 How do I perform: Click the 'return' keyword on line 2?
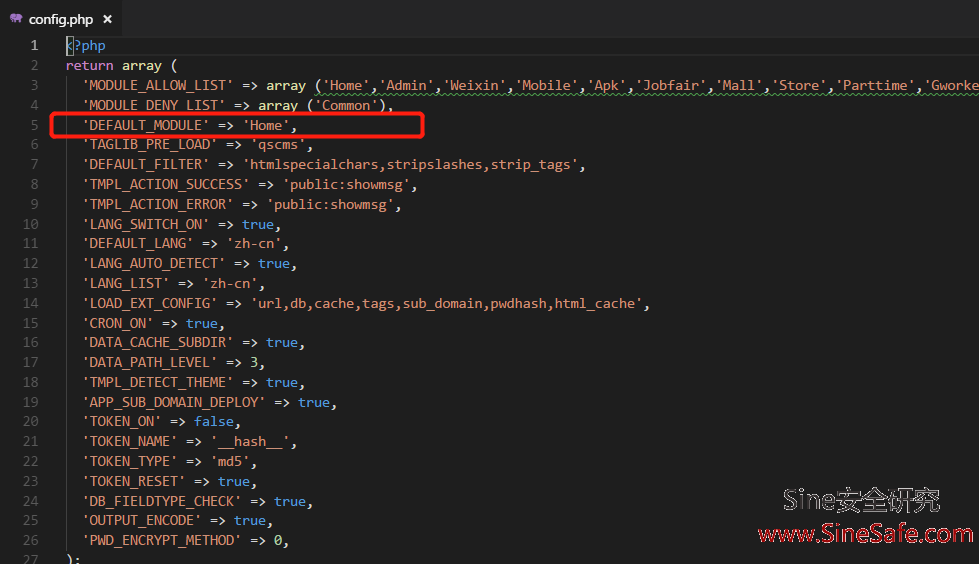click(90, 66)
